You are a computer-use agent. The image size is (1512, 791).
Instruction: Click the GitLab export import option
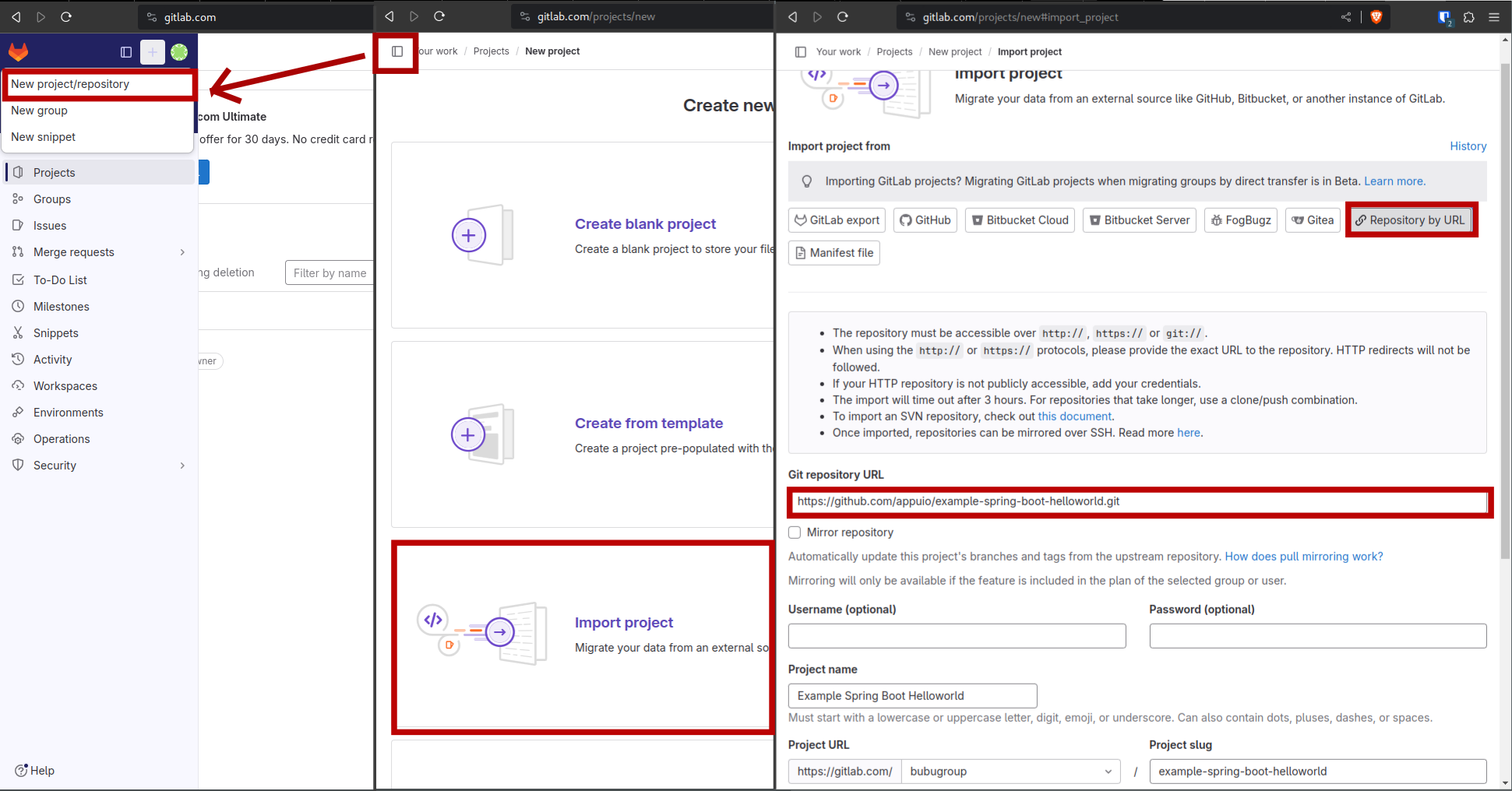(836, 220)
